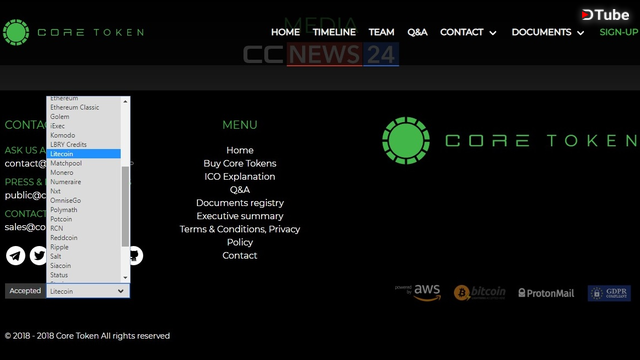Click the list scrollbar down arrow
Viewport: 640px width, 360px height.
(125, 278)
